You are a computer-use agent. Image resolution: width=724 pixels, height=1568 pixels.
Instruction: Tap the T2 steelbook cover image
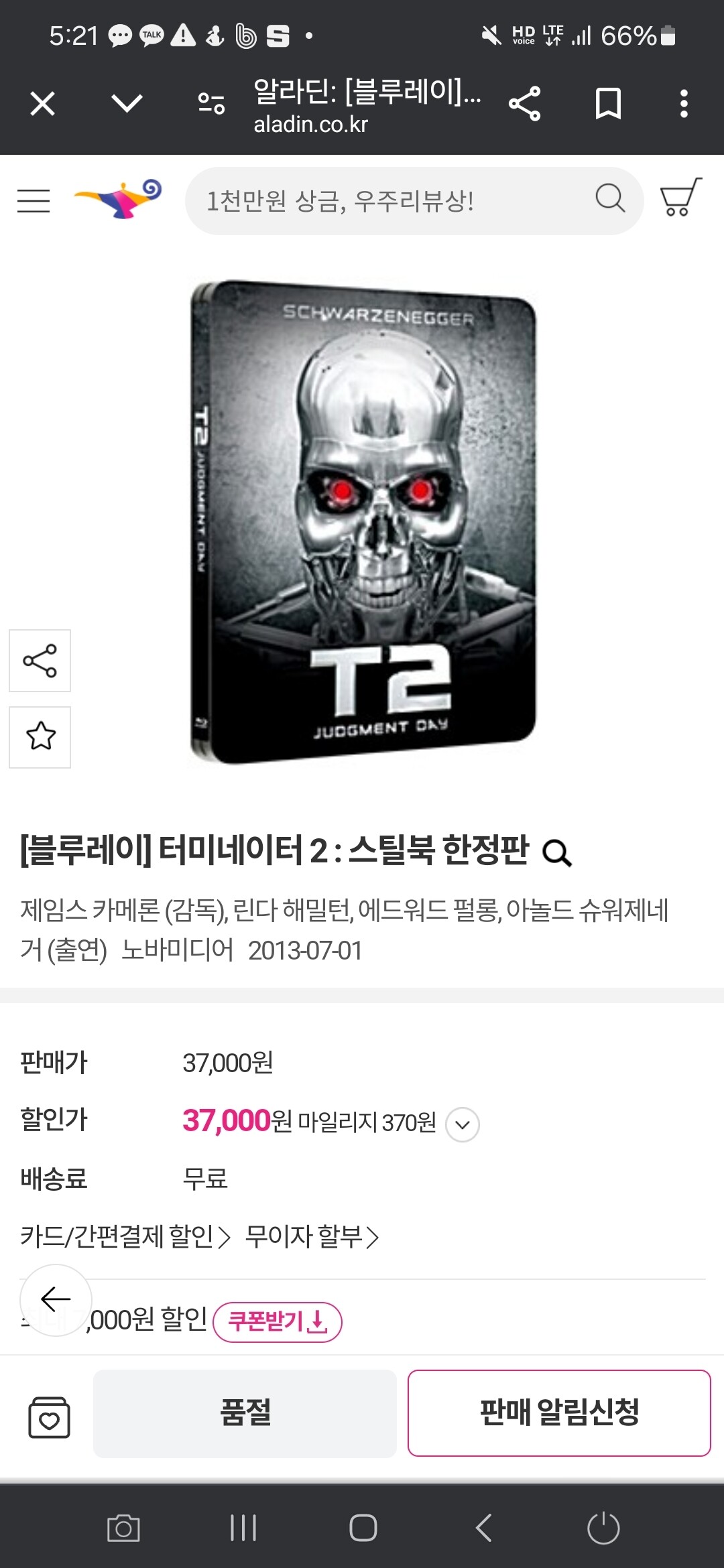tap(363, 521)
